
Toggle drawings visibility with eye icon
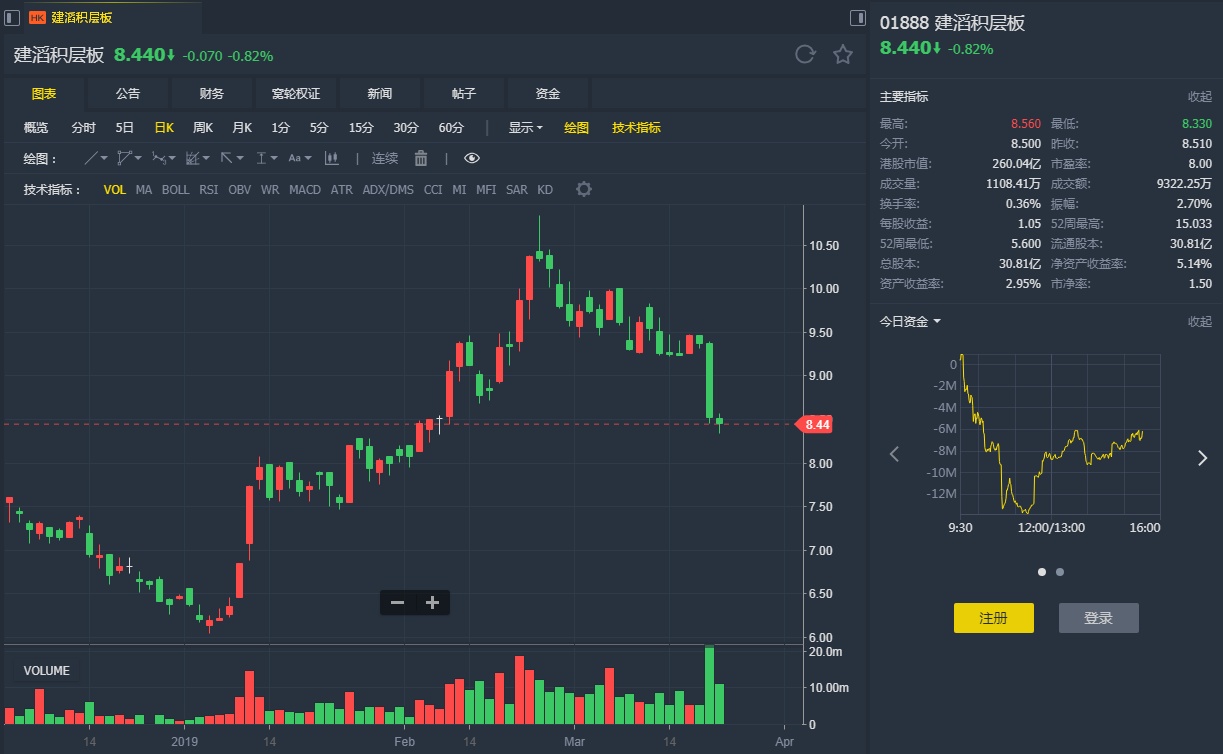(x=472, y=158)
